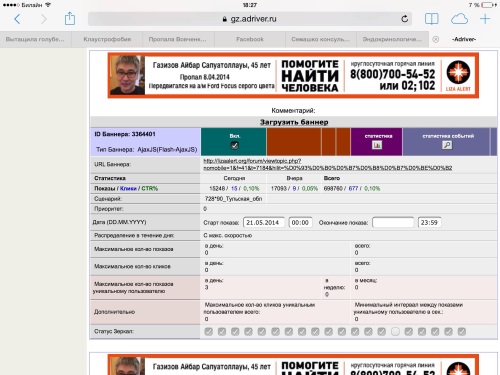Screen dimensions: 500x375
Task: Tap the clock 18:27 in status bar
Action: coord(250,5)
